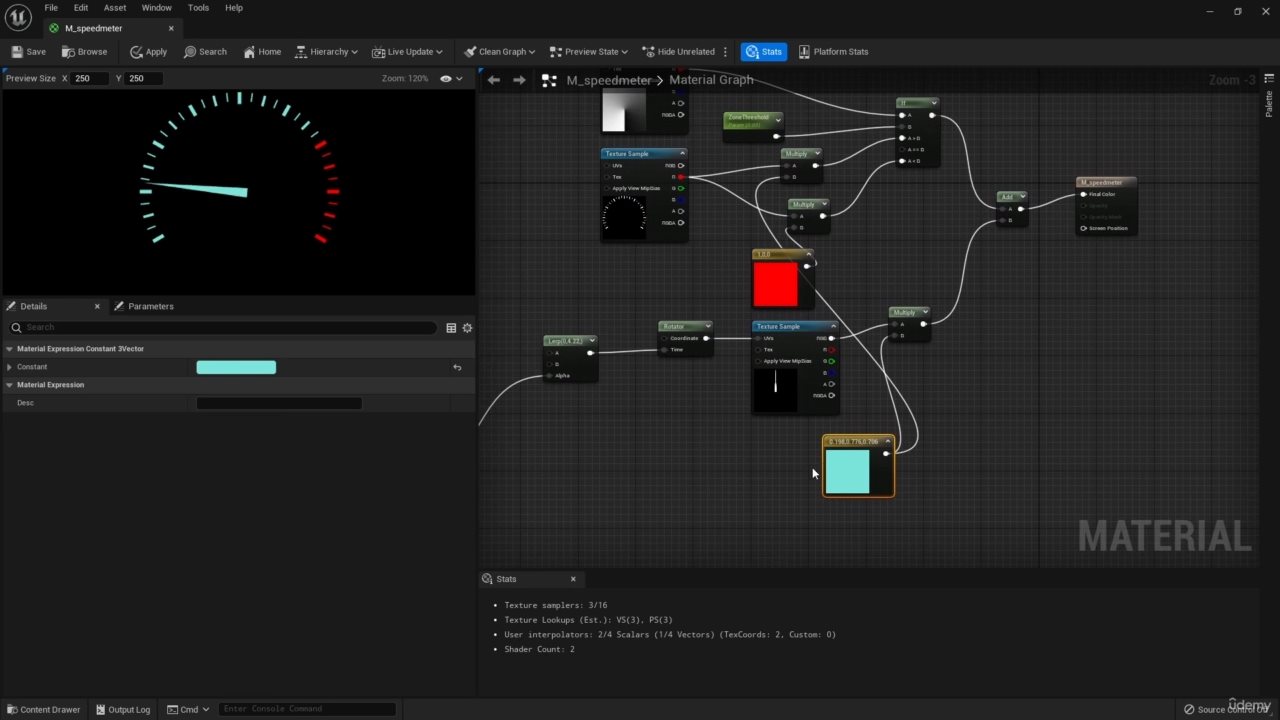
Task: Click the Home button to recenter the graph
Action: (262, 52)
